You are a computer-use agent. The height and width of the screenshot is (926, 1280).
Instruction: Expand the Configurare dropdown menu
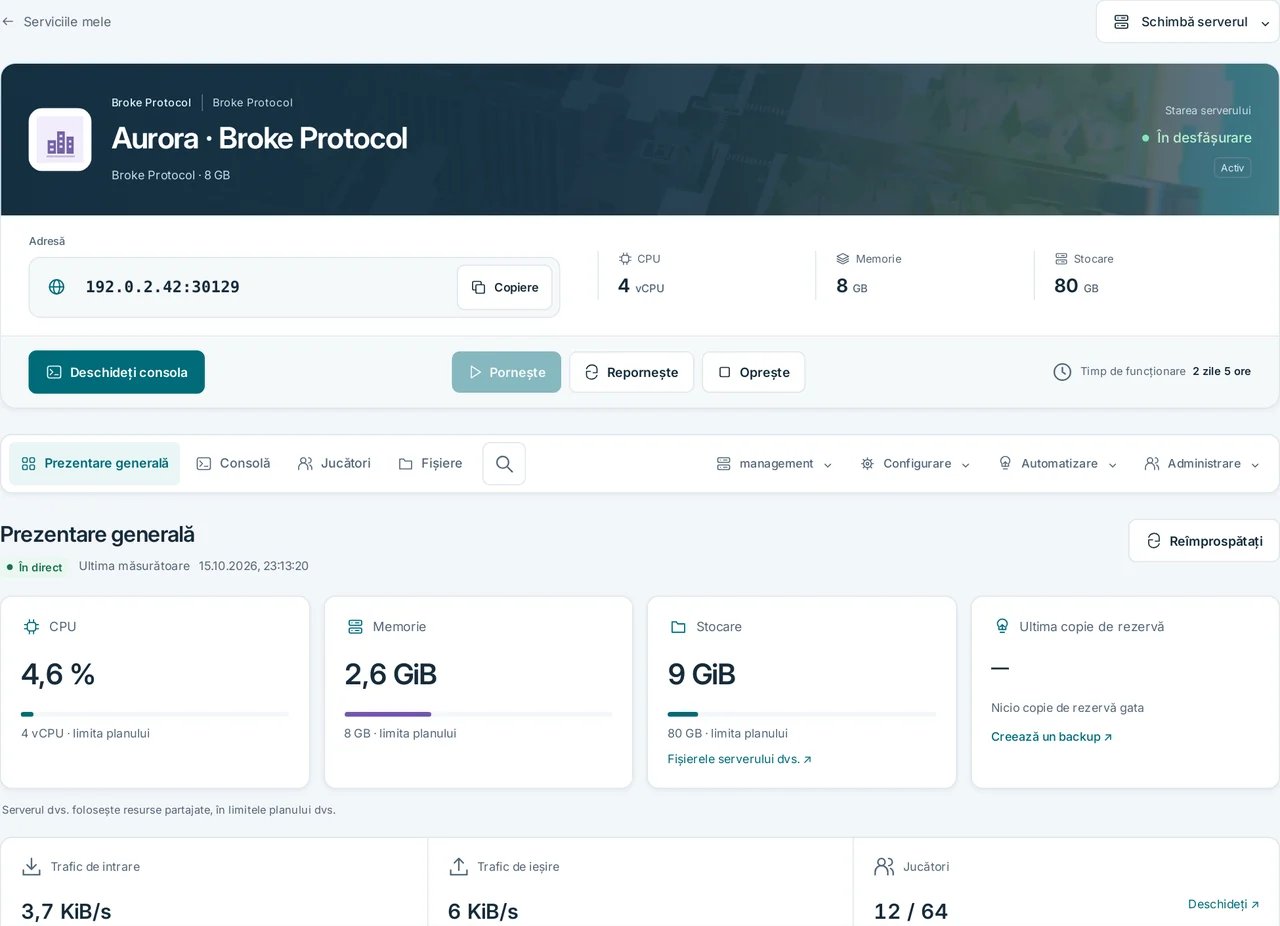(x=915, y=464)
